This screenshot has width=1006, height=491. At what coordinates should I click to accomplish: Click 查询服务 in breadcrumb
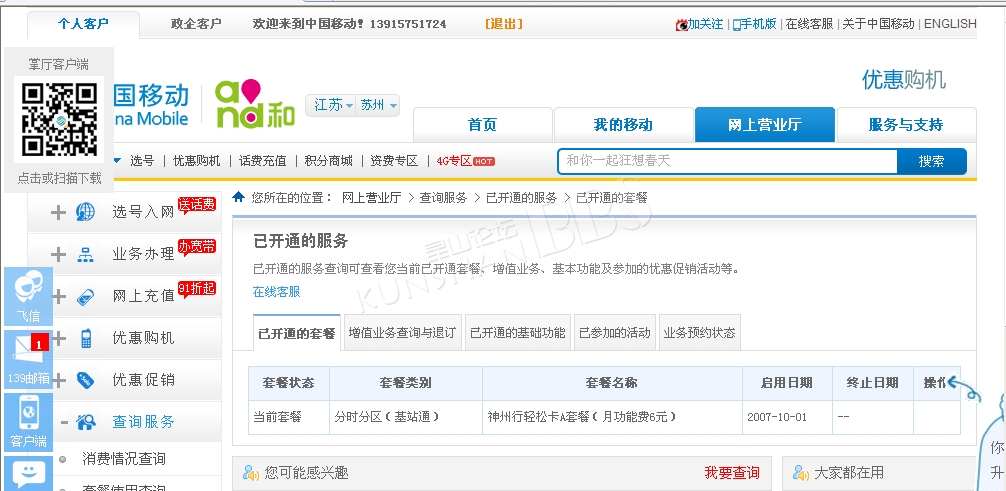click(x=443, y=198)
